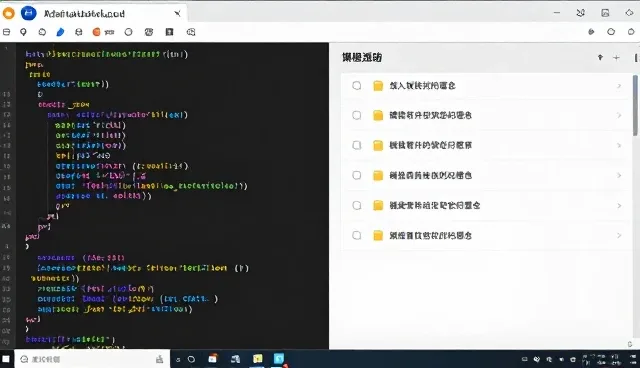Click the circle Cortana taskbar icon
This screenshot has width=640, height=368.
191,359
